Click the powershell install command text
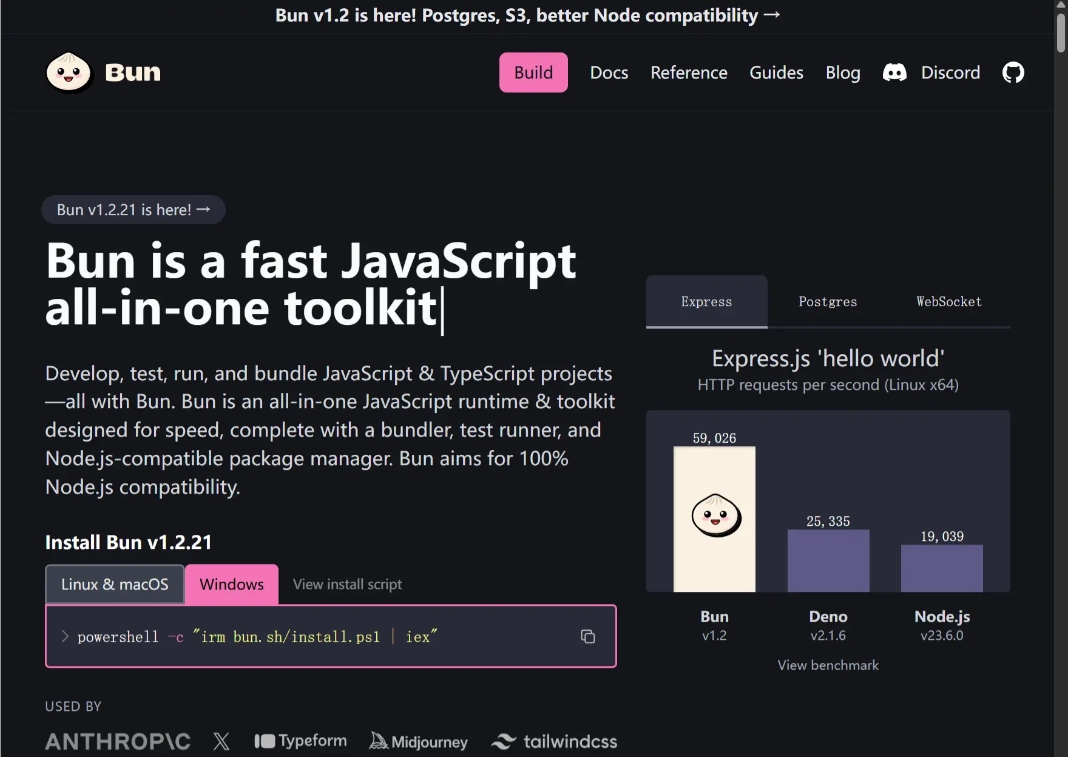This screenshot has width=1068, height=757. pos(257,636)
